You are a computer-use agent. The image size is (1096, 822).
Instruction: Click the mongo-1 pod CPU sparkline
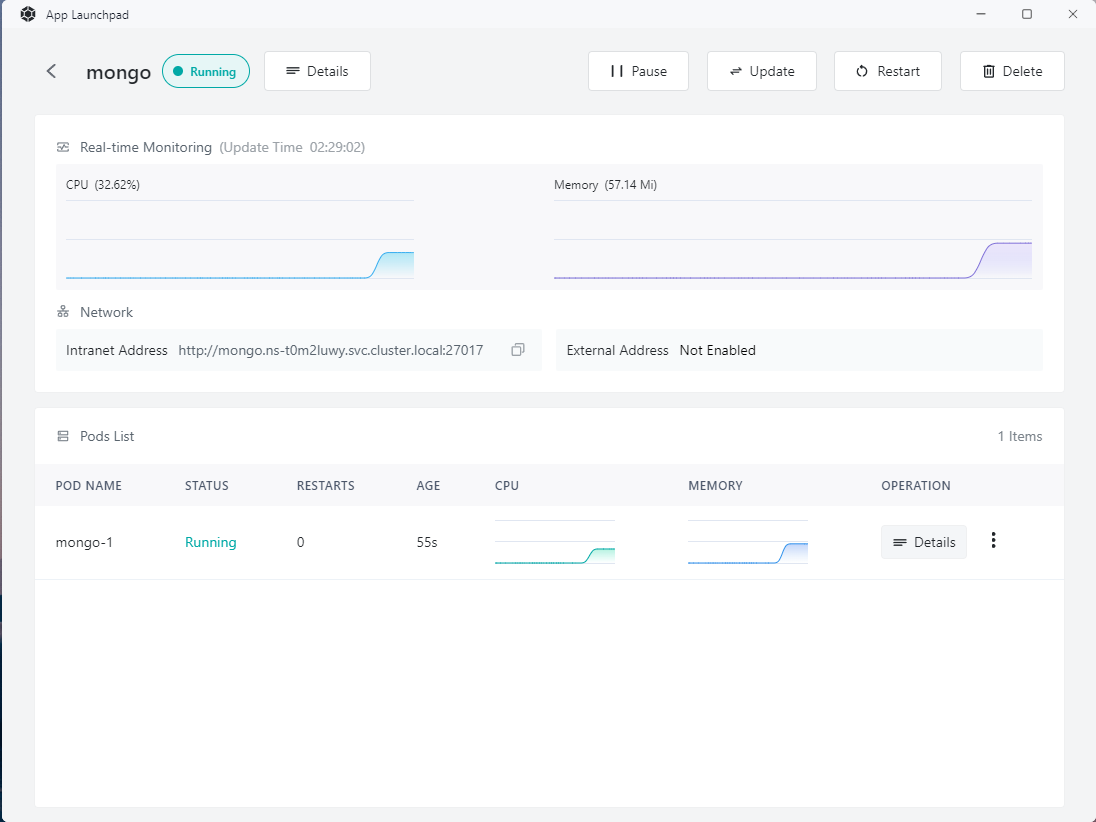tap(555, 542)
